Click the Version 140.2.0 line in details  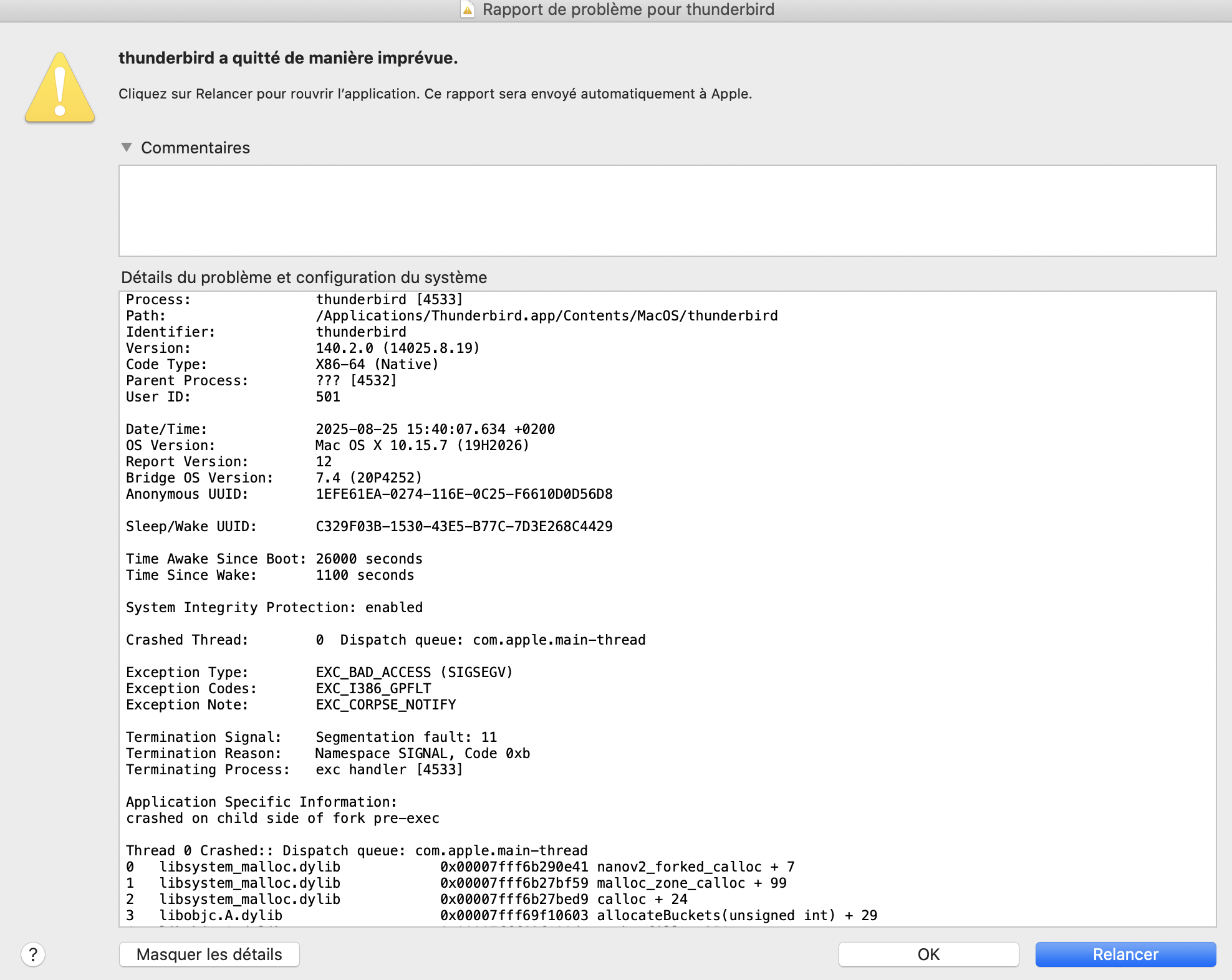(x=397, y=348)
